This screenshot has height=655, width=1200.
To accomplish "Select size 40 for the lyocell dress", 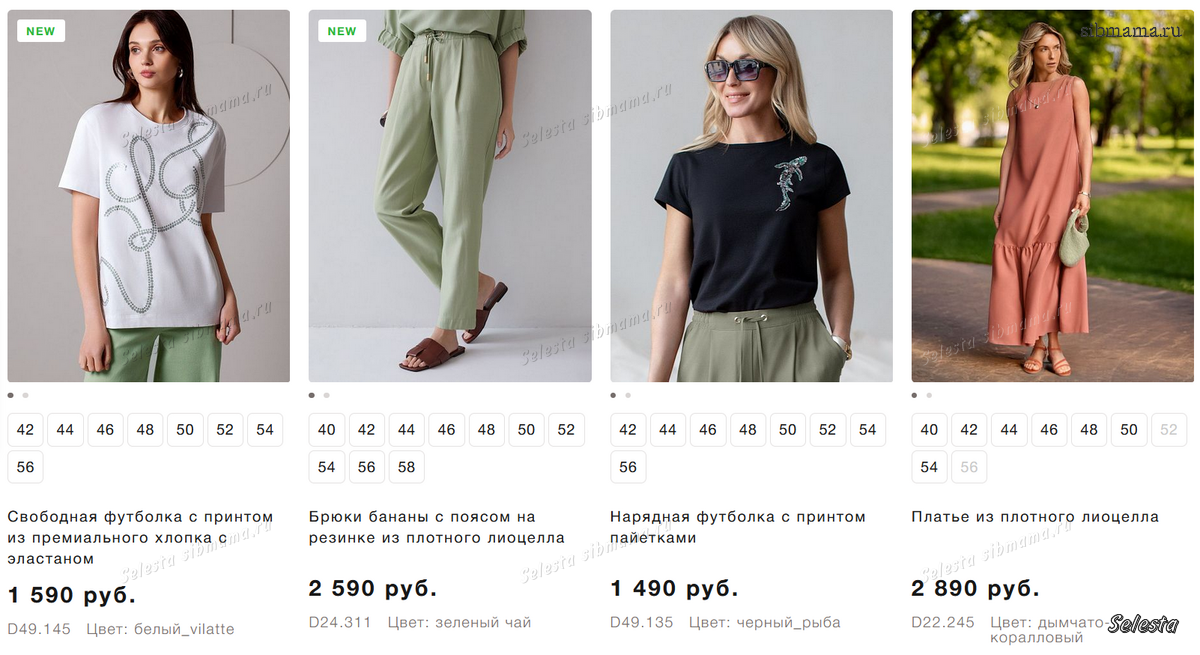I will click(x=929, y=430).
